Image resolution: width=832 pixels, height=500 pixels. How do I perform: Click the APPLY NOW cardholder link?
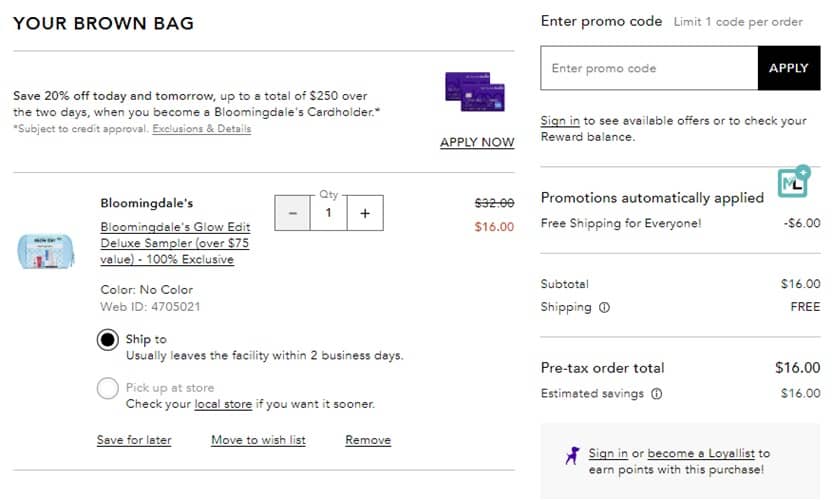pos(477,142)
